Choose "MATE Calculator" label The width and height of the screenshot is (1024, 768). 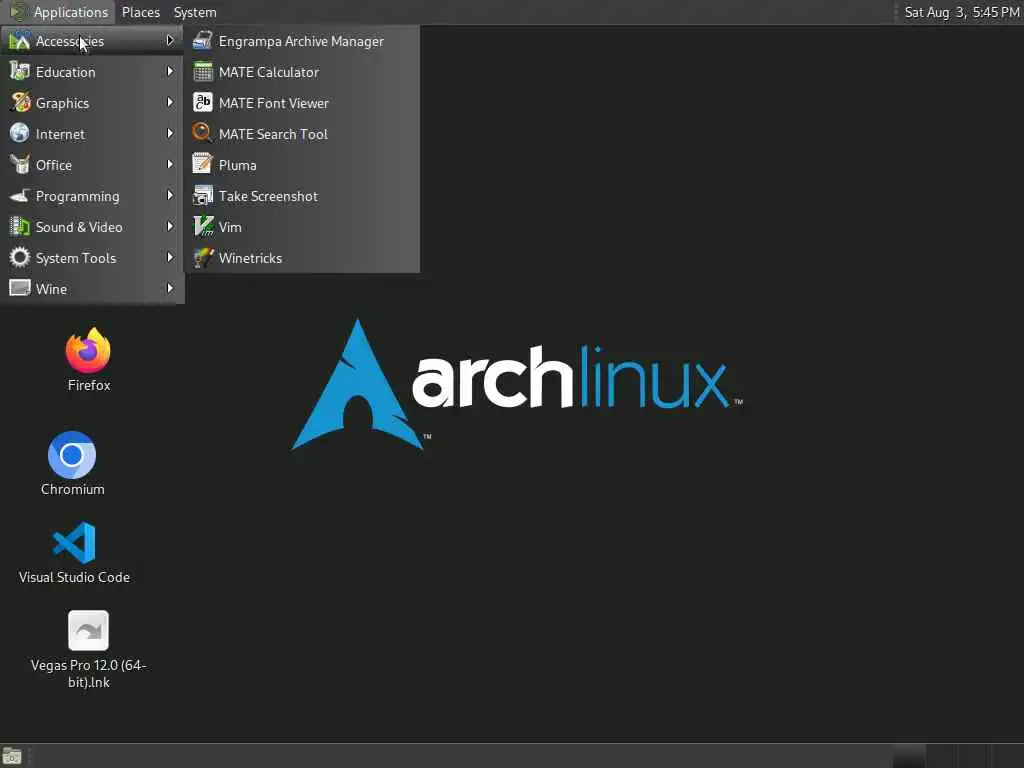(268, 72)
